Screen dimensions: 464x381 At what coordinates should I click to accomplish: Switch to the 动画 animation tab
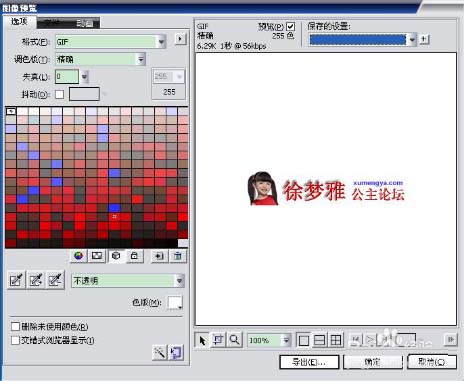click(x=85, y=23)
